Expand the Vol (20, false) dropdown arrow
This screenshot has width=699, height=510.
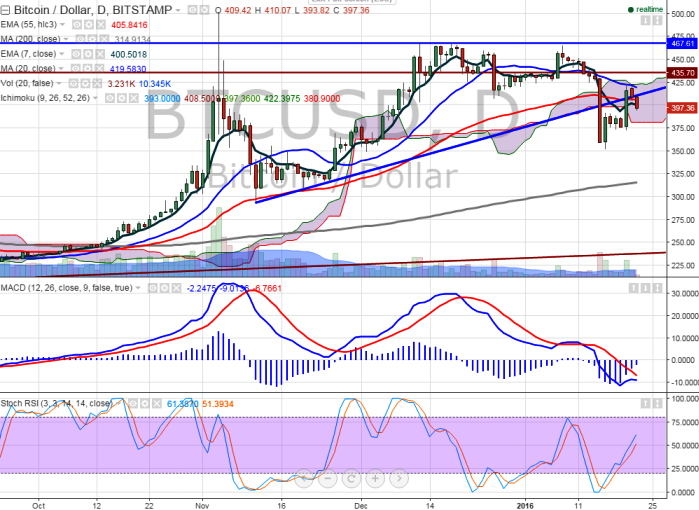pos(59,83)
